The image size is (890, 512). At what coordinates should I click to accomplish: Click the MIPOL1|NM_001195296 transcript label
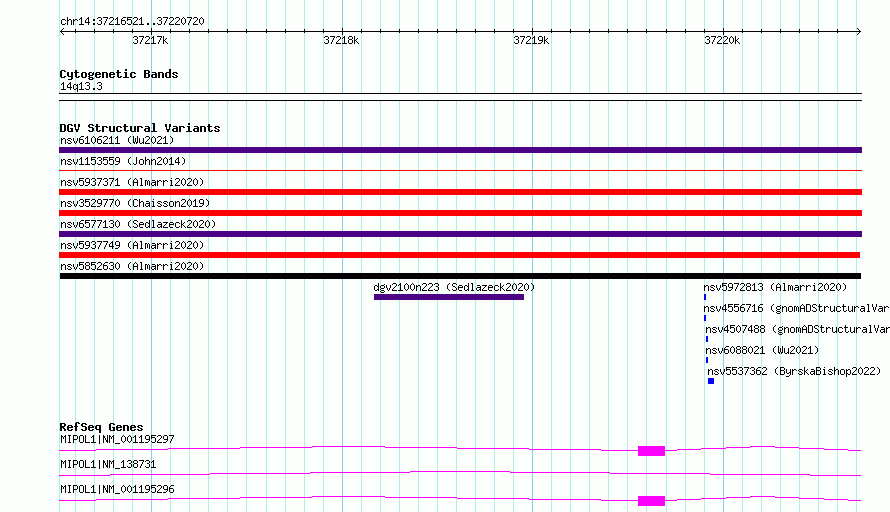point(117,489)
